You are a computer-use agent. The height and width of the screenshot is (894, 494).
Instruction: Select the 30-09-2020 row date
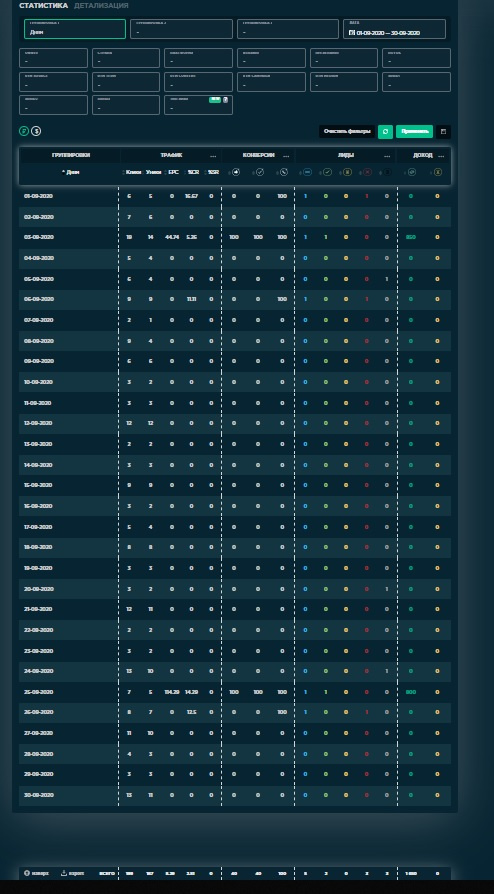tap(39, 795)
